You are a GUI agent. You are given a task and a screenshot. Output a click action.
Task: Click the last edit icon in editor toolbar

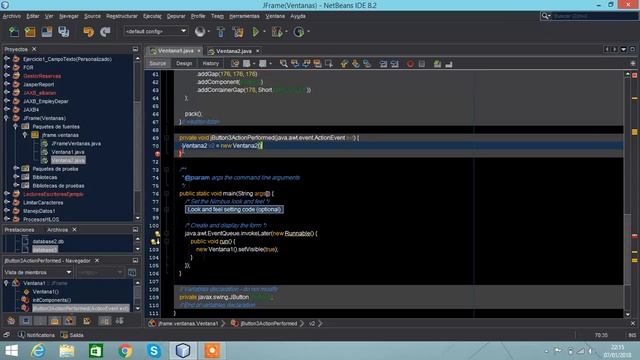pos(235,63)
